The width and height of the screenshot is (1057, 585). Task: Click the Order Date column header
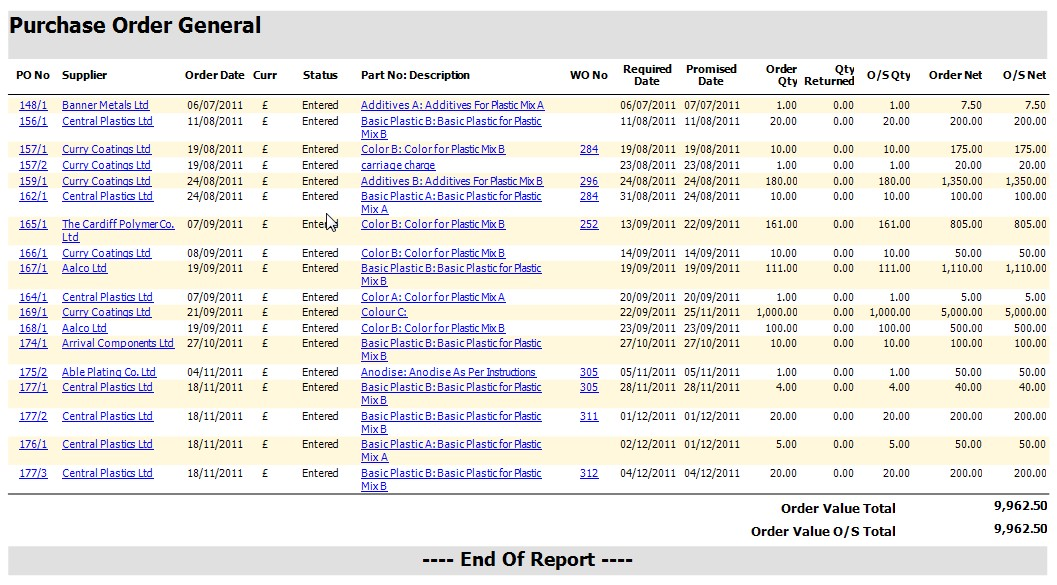click(x=214, y=75)
